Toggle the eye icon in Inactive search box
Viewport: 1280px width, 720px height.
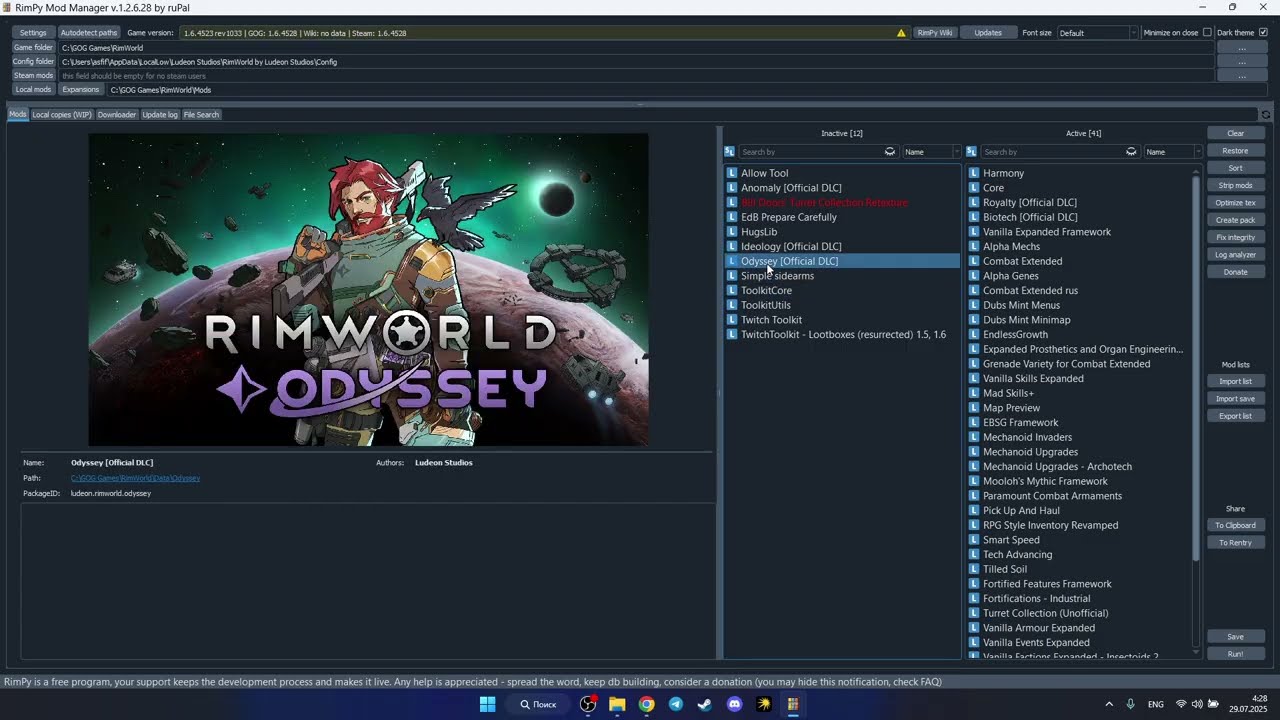click(x=890, y=152)
